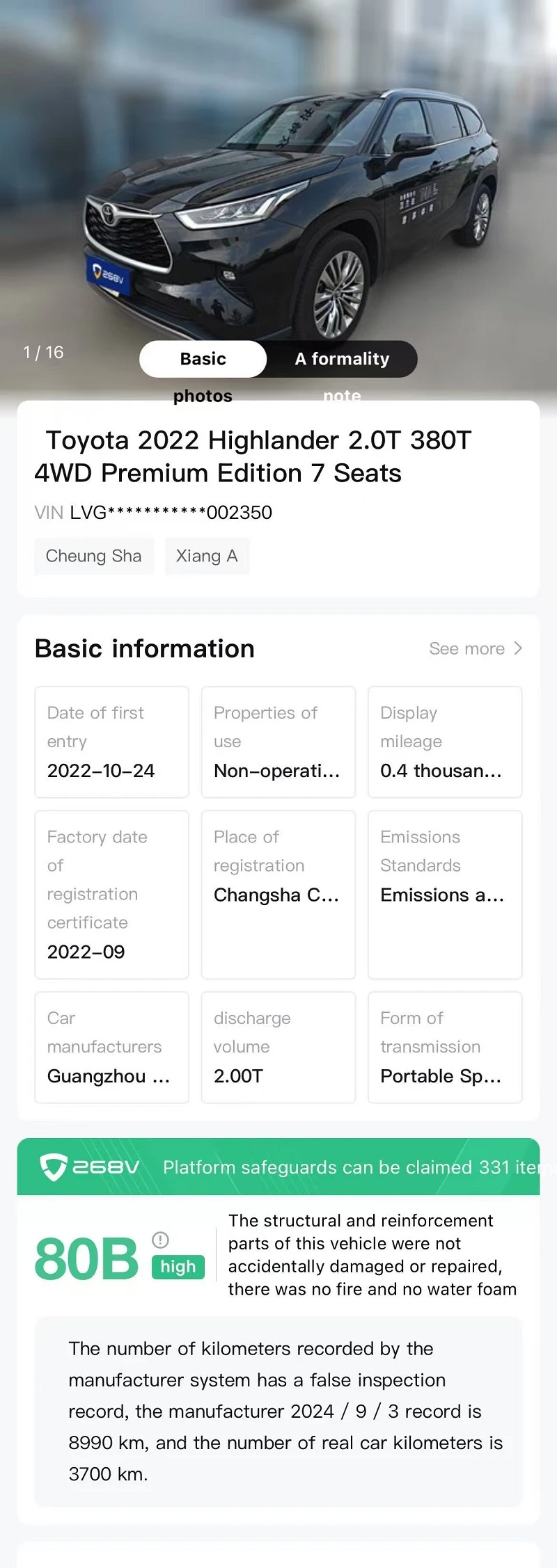Screen dimensions: 557x1568
Task: Tap the Car manufacturers Guangzhou card
Action: point(112,1048)
